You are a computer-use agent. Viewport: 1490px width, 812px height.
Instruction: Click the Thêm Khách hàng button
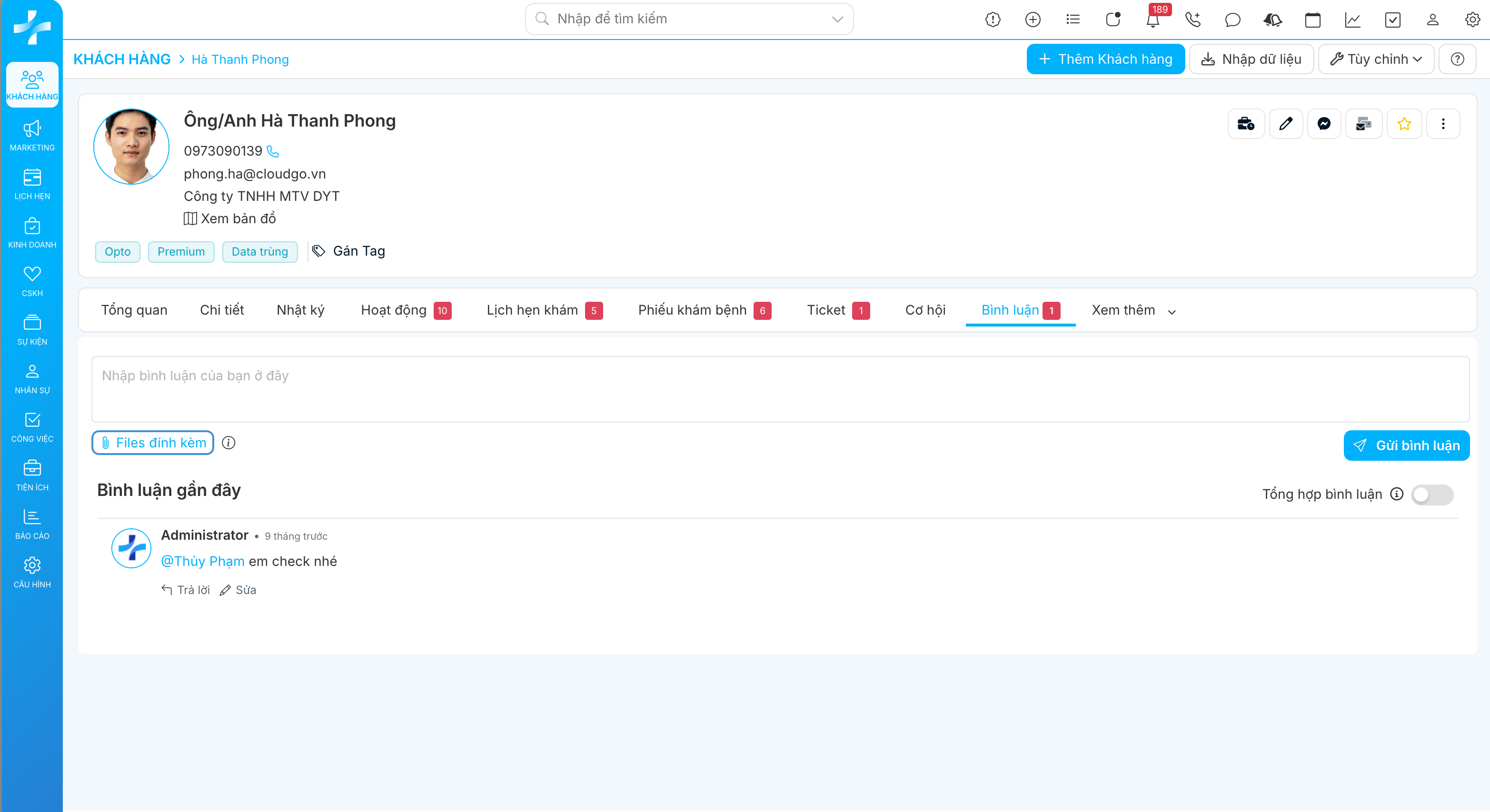pyautogui.click(x=1105, y=59)
